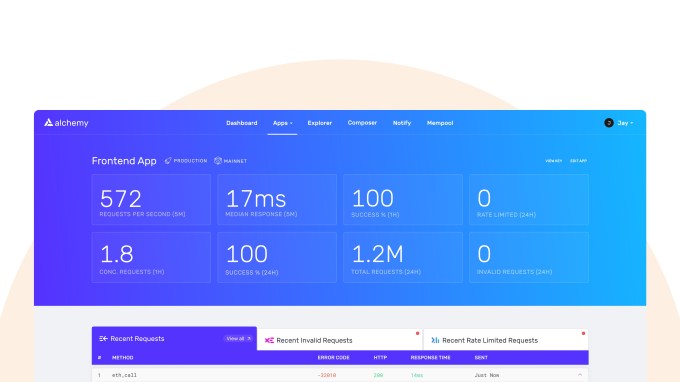Select the 572 requests per second card

click(x=151, y=199)
